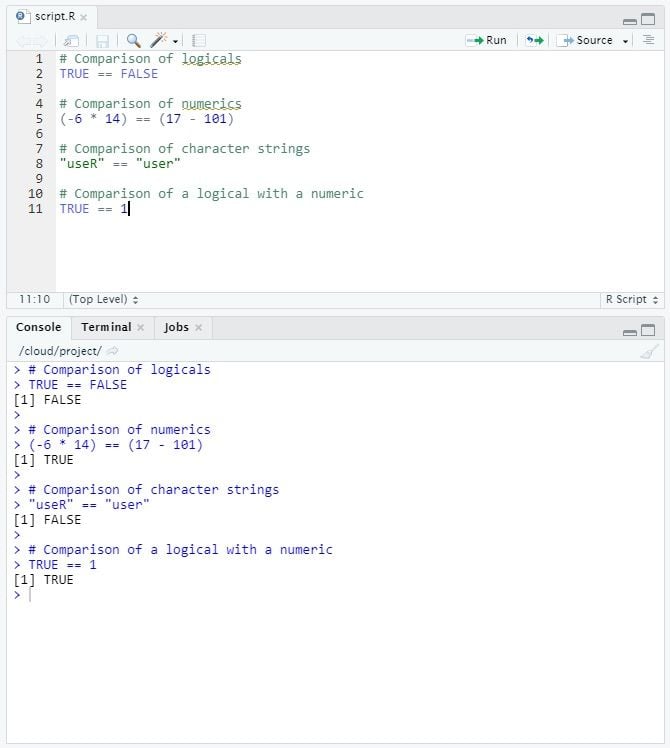Viewport: 670px width, 748px height.
Task: Expand the (Top Level) scope selector
Action: (x=104, y=300)
